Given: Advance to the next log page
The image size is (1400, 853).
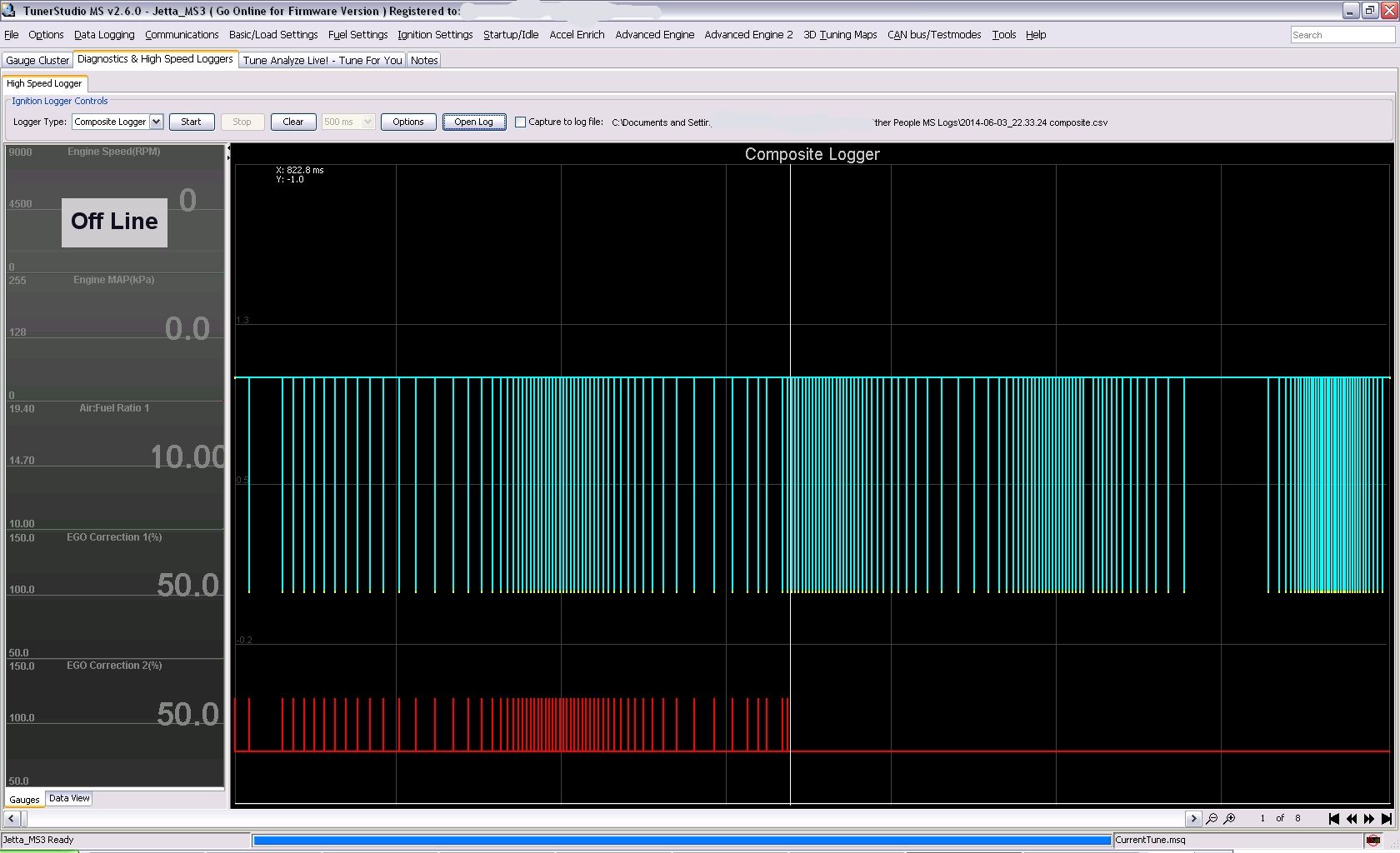Looking at the screenshot, I should pyautogui.click(x=1369, y=819).
